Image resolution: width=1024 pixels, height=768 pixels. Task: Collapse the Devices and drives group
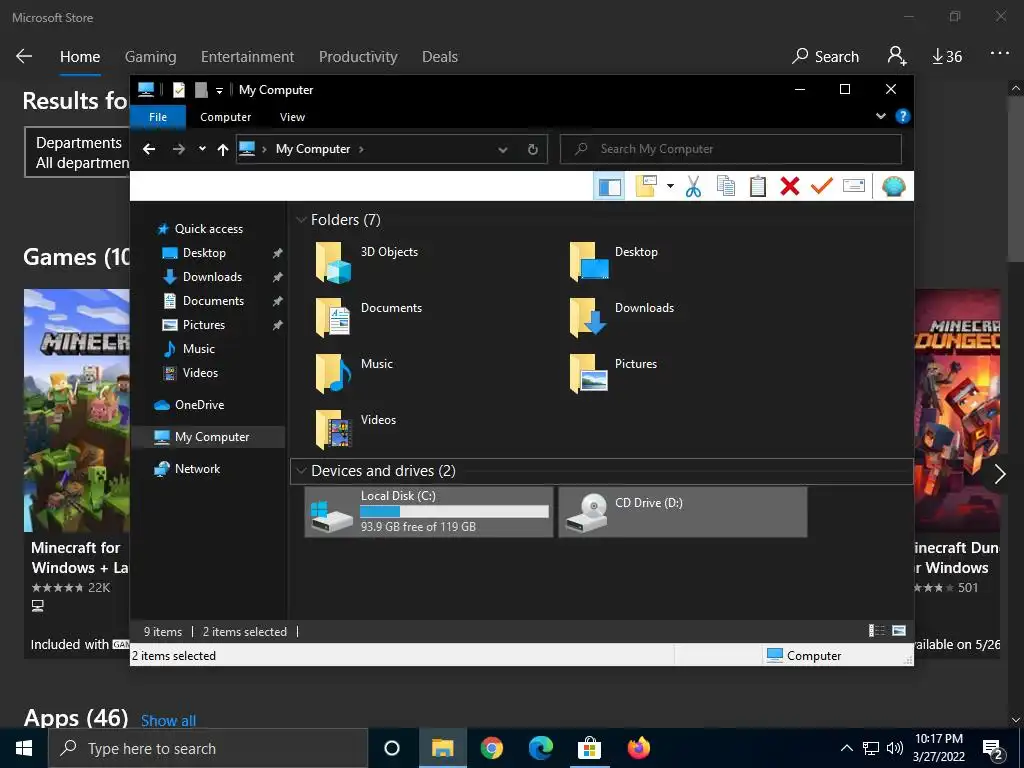pos(301,471)
